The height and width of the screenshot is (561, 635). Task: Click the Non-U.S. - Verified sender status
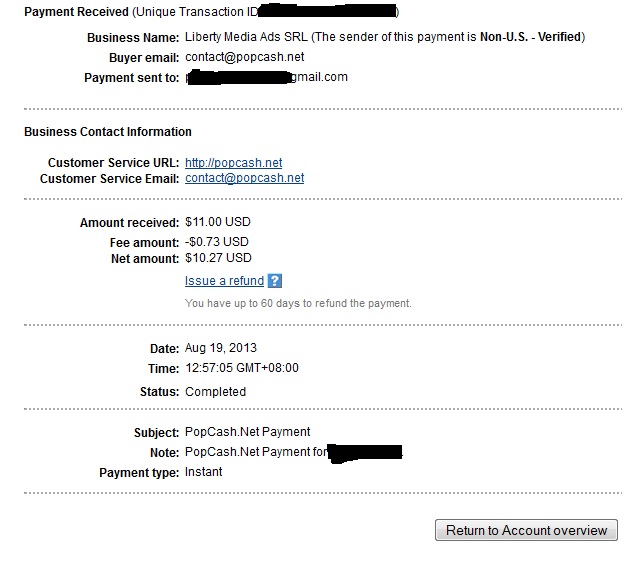click(531, 37)
